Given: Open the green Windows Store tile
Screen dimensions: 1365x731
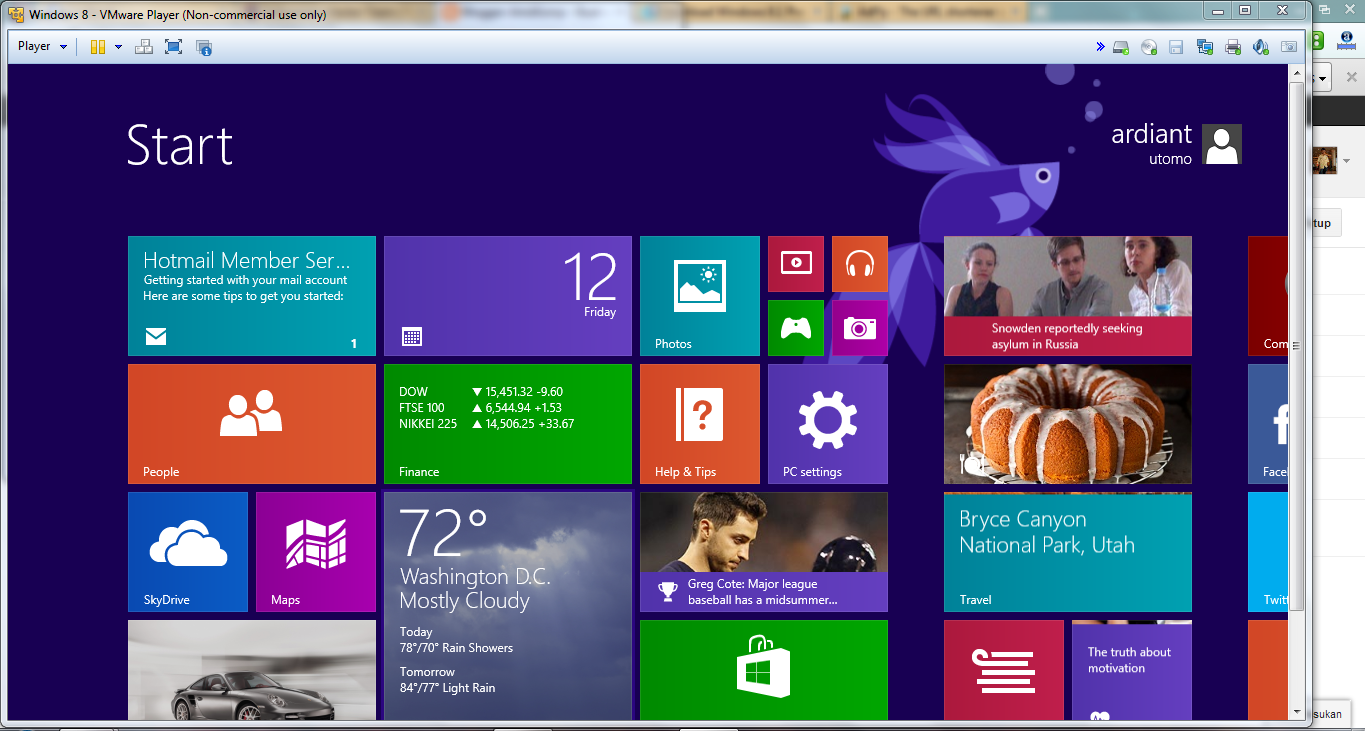Looking at the screenshot, I should 764,670.
